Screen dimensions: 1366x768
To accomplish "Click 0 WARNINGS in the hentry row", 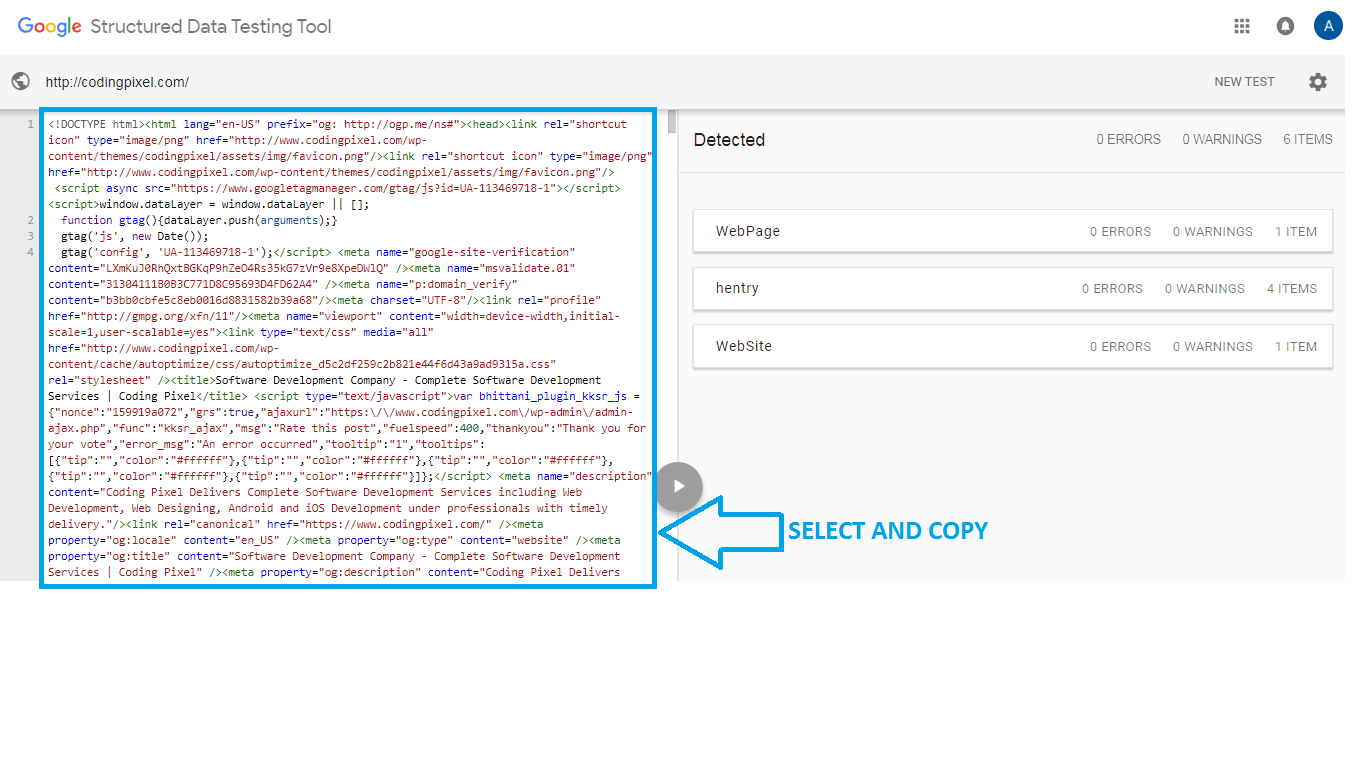I will [1204, 288].
